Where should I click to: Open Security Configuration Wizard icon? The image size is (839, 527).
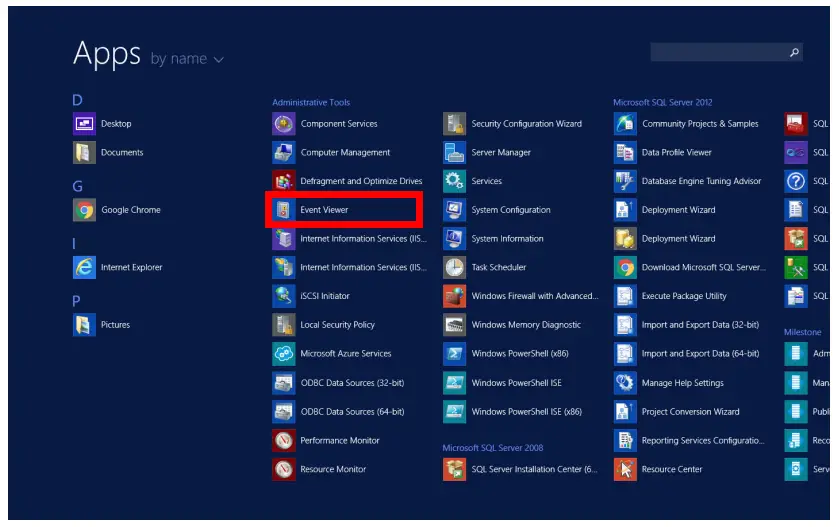454,124
